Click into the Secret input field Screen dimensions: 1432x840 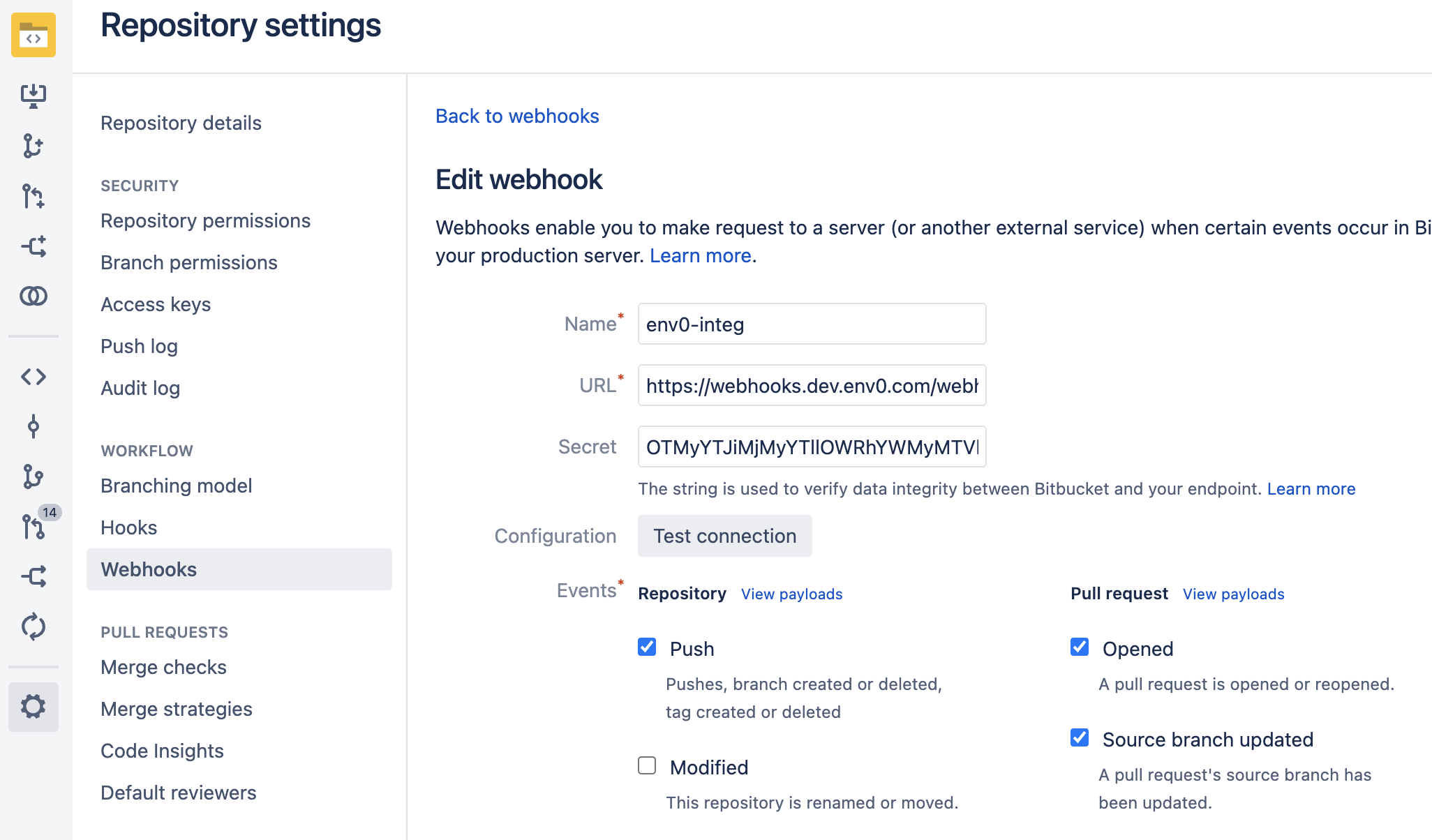[812, 447]
